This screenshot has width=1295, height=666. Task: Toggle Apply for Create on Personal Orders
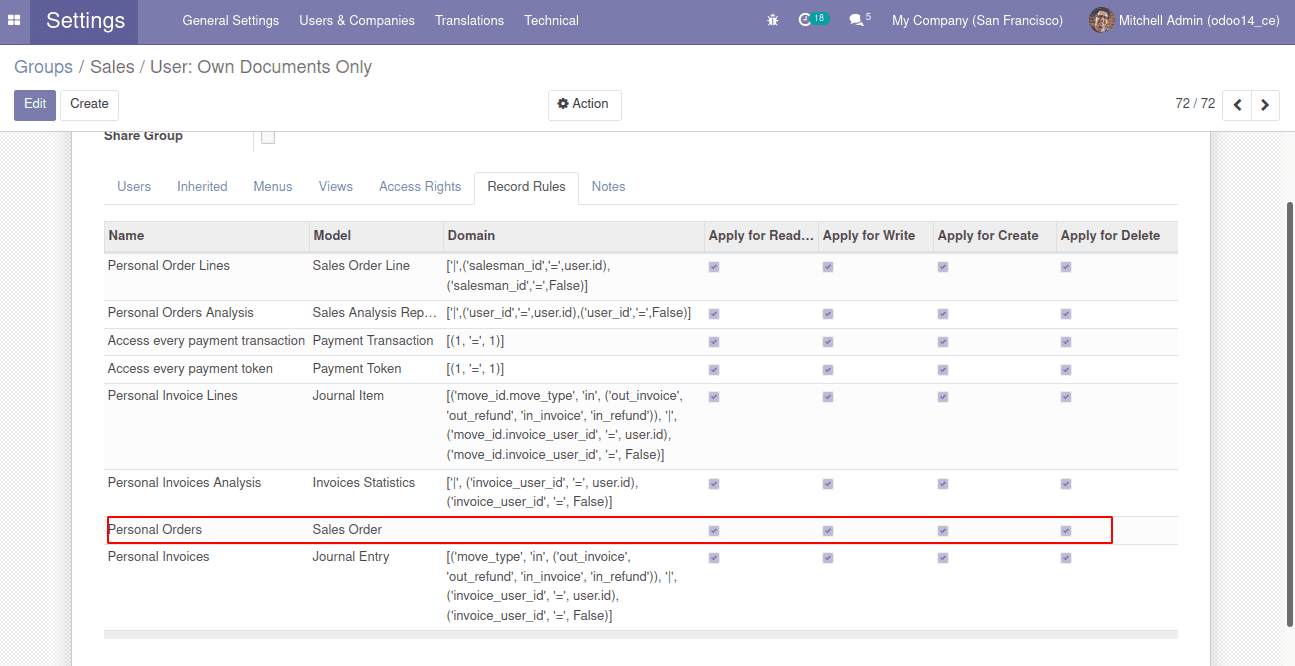point(943,531)
